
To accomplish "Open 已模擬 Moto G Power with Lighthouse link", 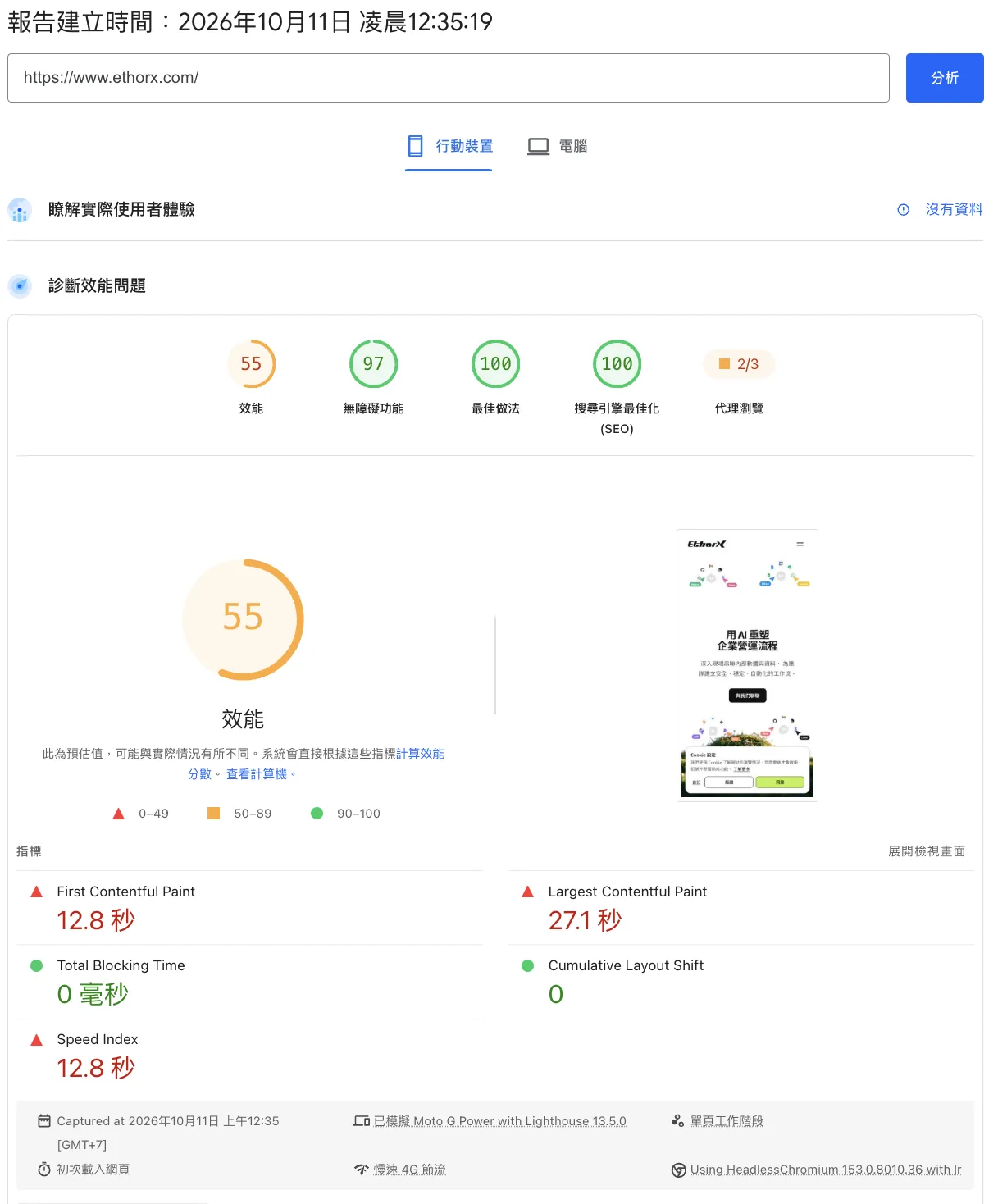I will (499, 1121).
